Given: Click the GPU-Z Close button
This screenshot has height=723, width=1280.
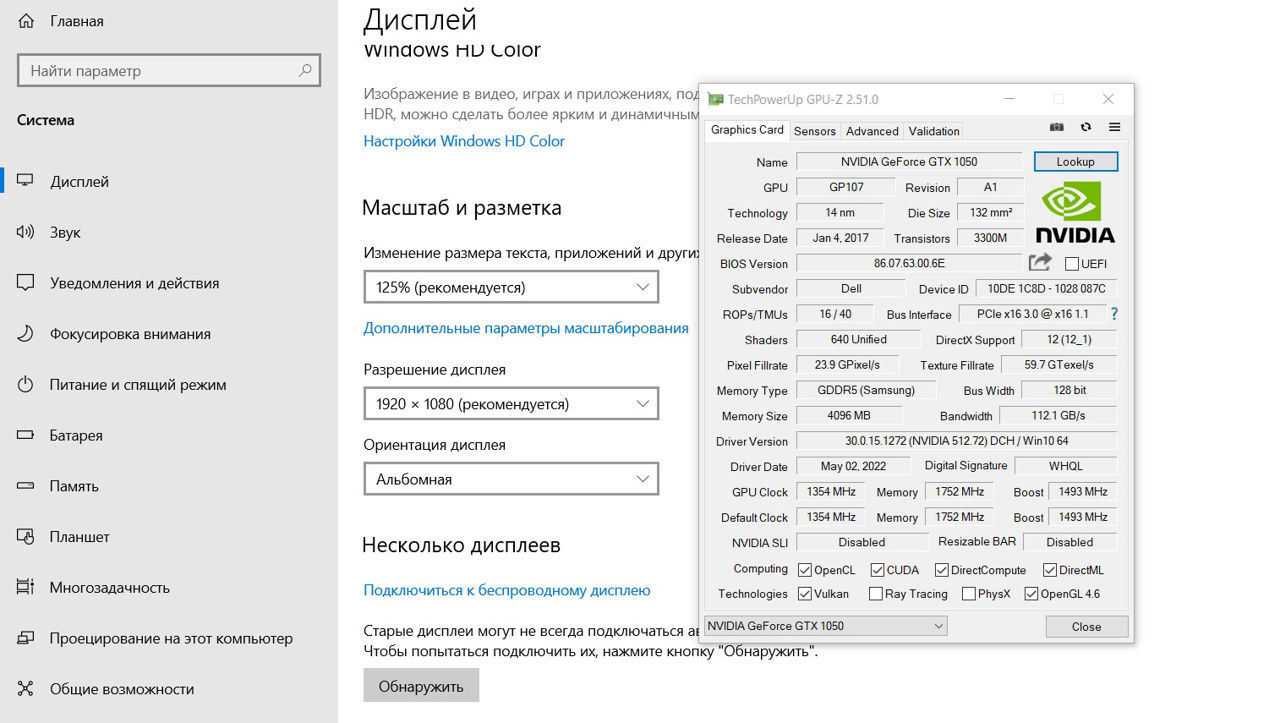Looking at the screenshot, I should tap(1086, 627).
